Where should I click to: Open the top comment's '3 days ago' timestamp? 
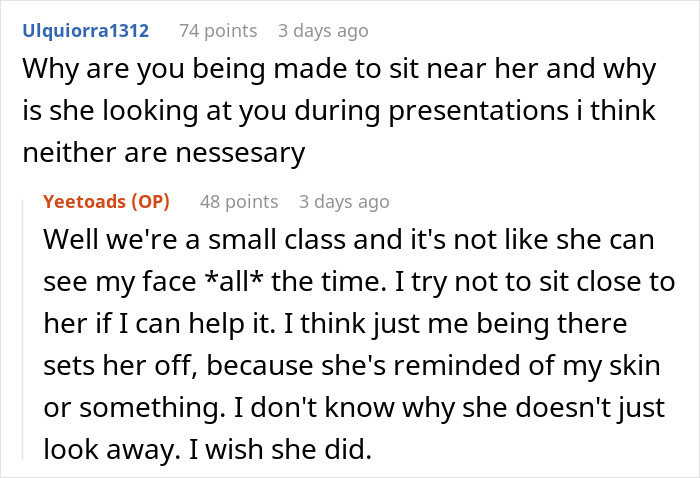click(x=323, y=31)
